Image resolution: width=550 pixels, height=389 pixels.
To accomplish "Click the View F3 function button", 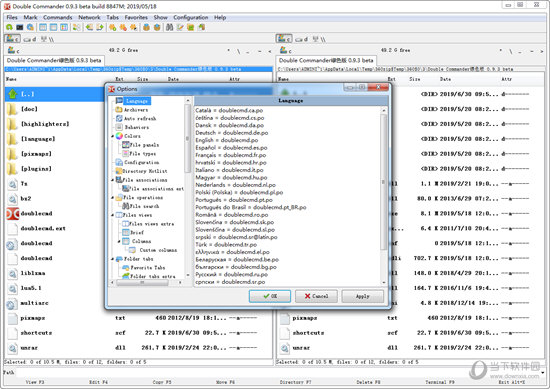I will pyautogui.click(x=35, y=382).
